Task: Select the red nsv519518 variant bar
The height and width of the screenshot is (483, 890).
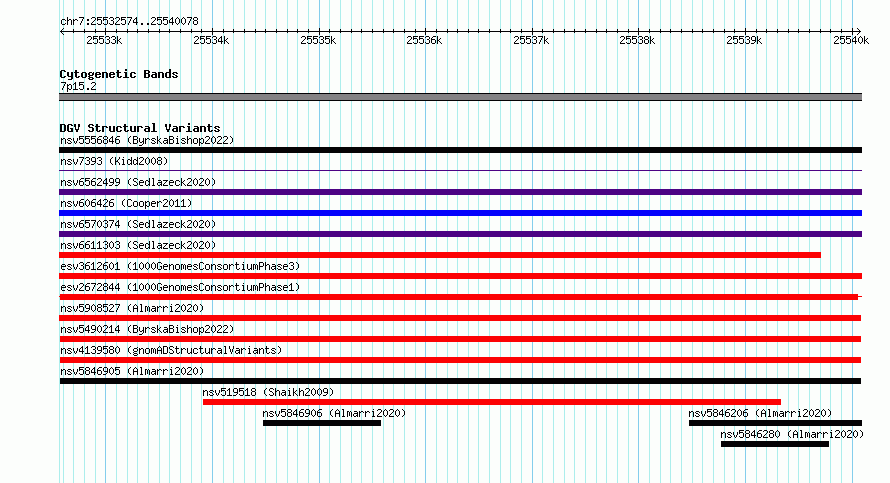Action: 492,402
